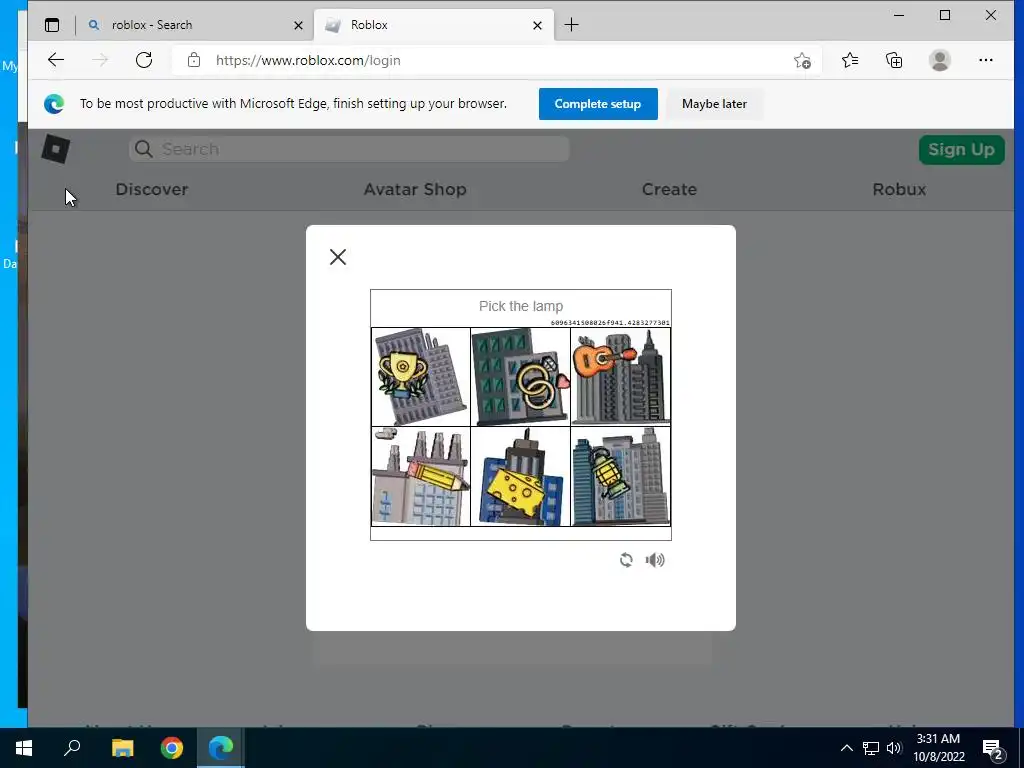This screenshot has height=768, width=1024.
Task: Reload the page with the refresh icon
Action: pyautogui.click(x=144, y=60)
